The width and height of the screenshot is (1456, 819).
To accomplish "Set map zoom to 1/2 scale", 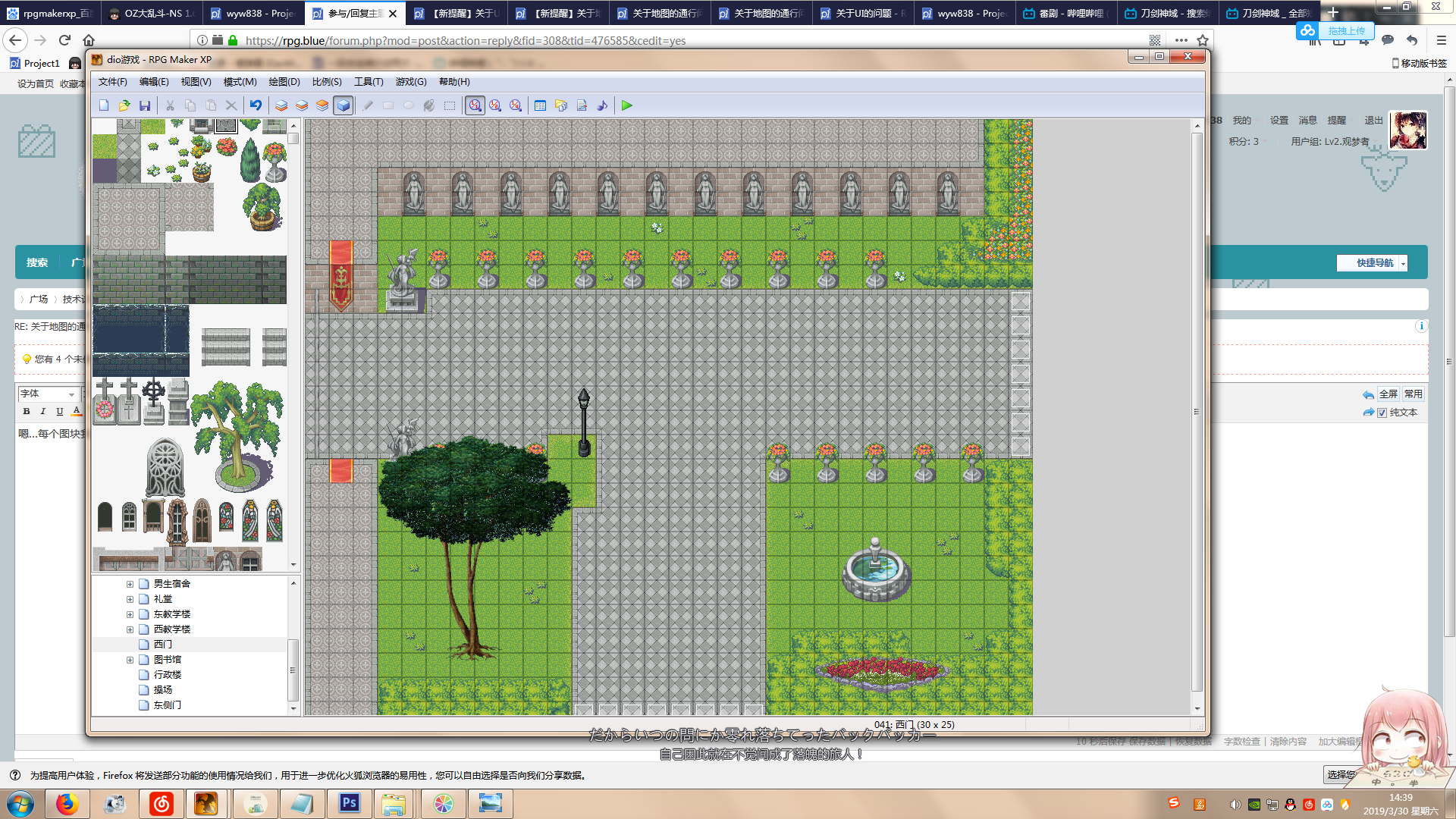I will (x=495, y=105).
